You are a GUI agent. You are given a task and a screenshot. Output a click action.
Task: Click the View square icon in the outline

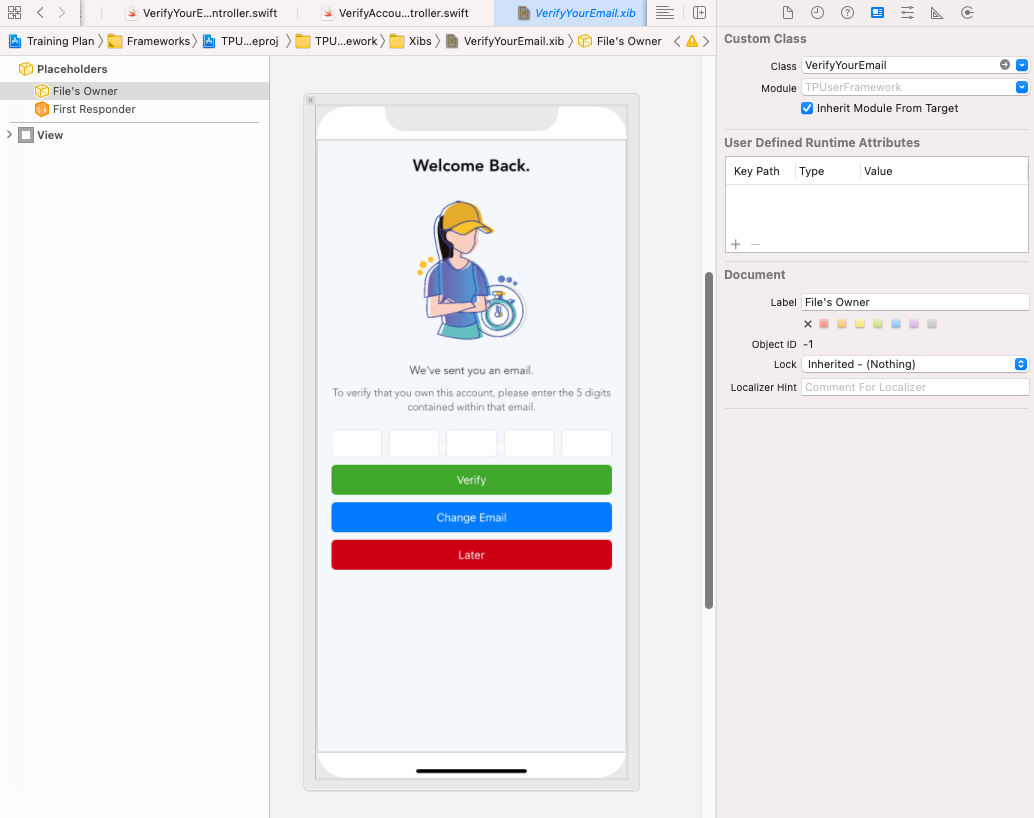(26, 135)
